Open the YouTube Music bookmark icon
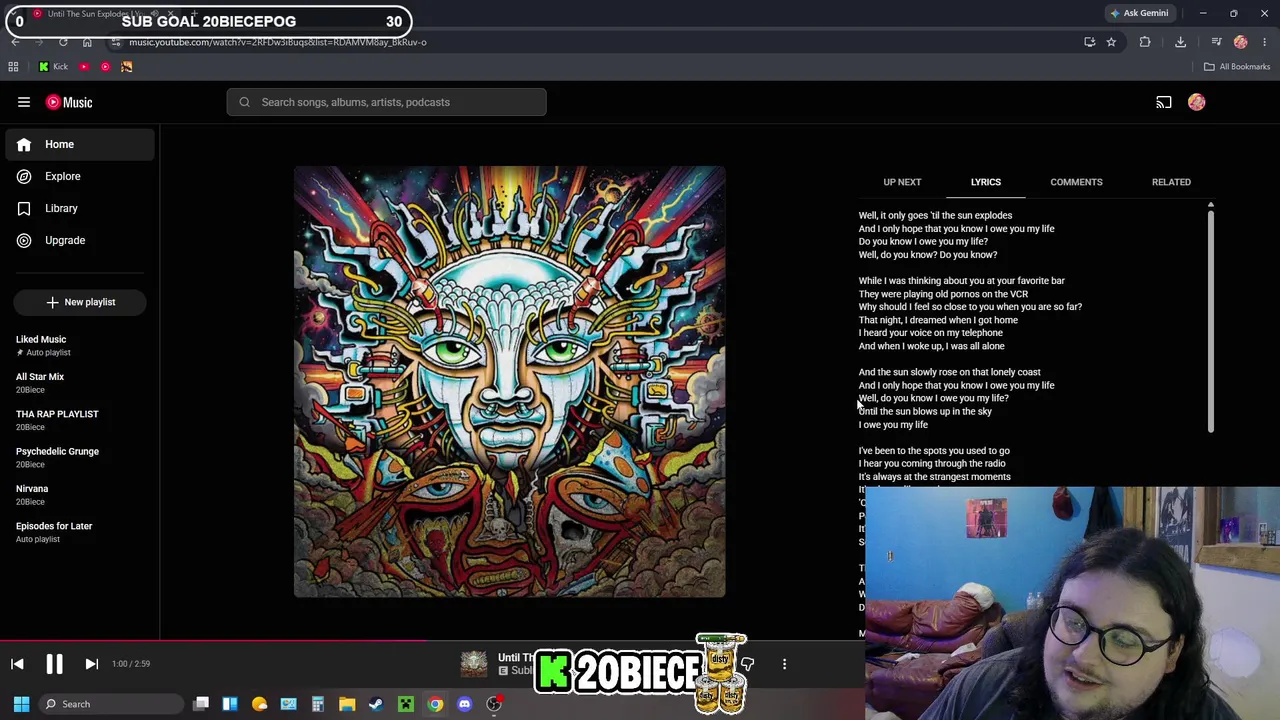The width and height of the screenshot is (1280, 720). pyautogui.click(x=105, y=67)
